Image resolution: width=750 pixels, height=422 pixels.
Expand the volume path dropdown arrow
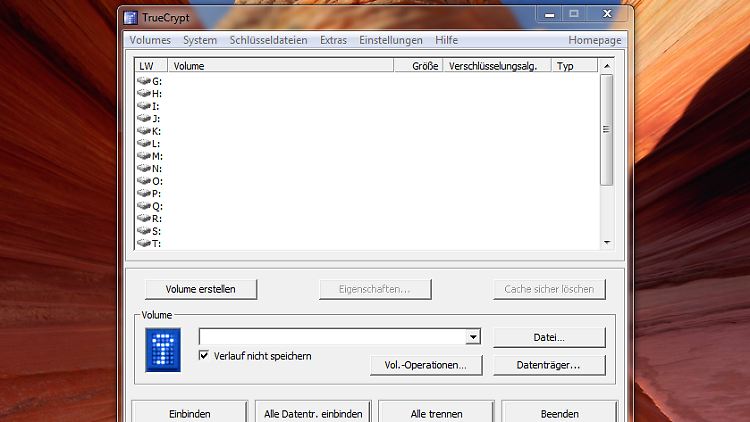(x=473, y=338)
